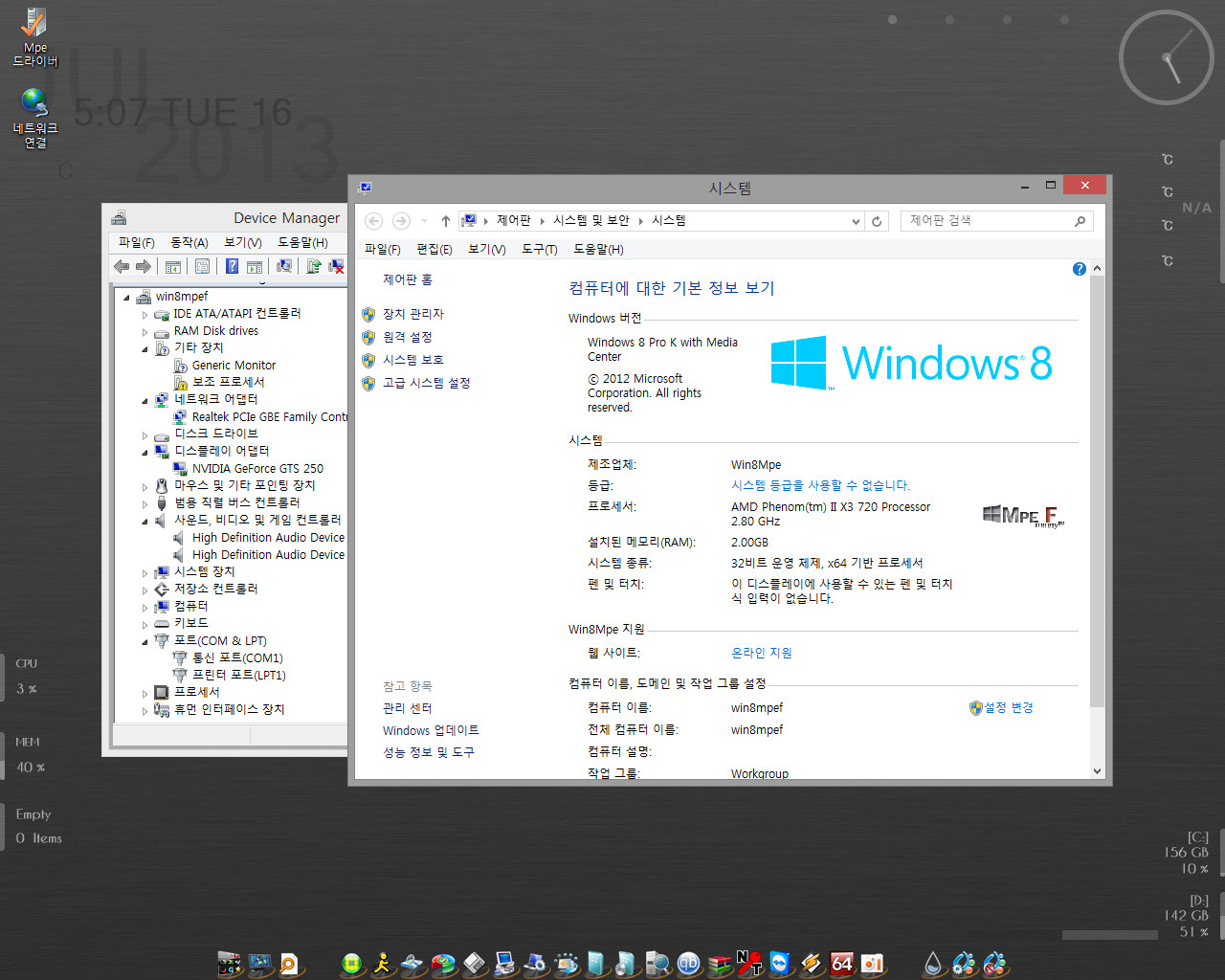Image resolution: width=1225 pixels, height=980 pixels.
Task: Click 시스템 및 보안 breadcrumb in address bar
Action: [591, 221]
